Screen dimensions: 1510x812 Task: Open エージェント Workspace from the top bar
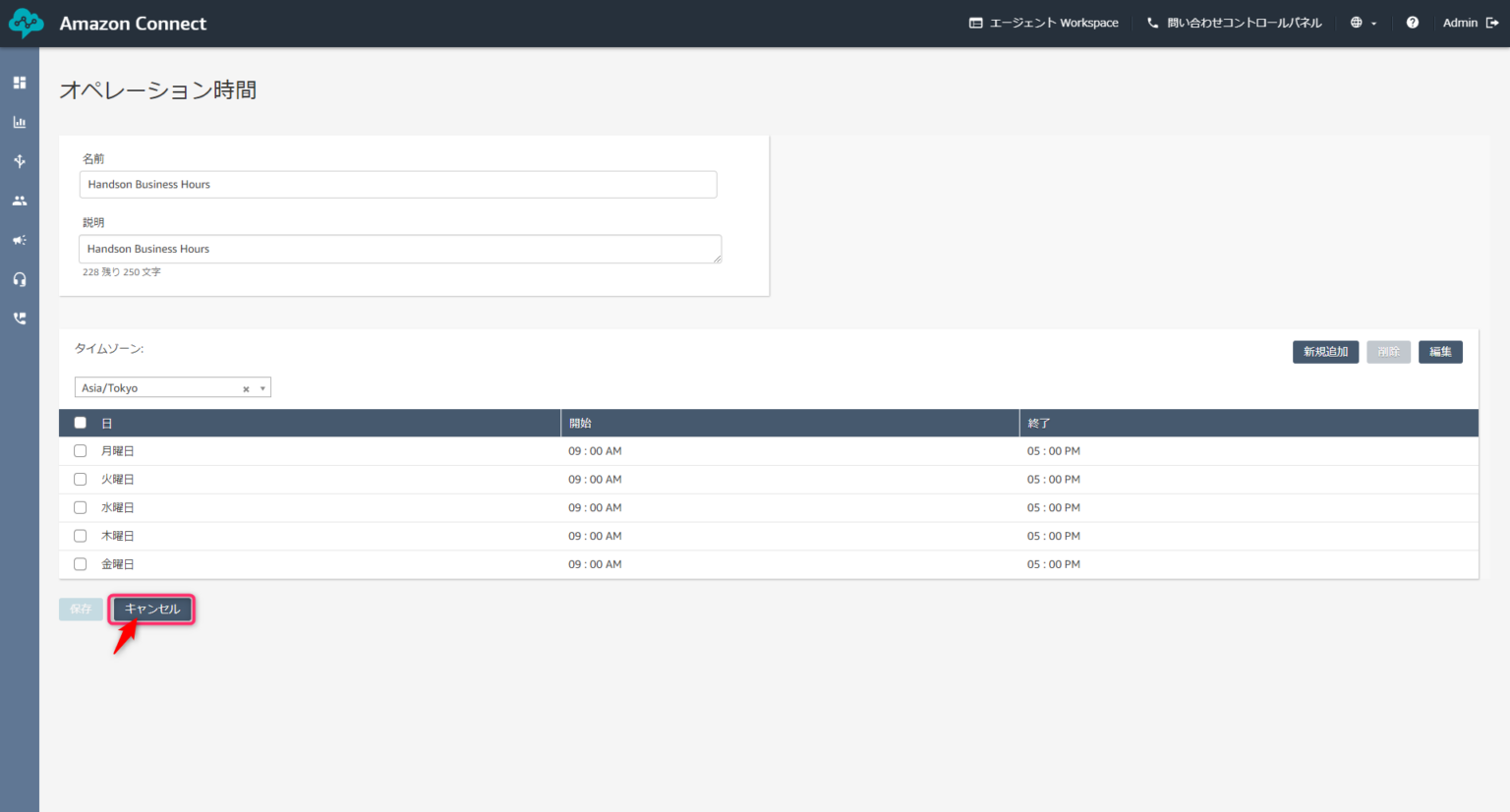point(1043,23)
